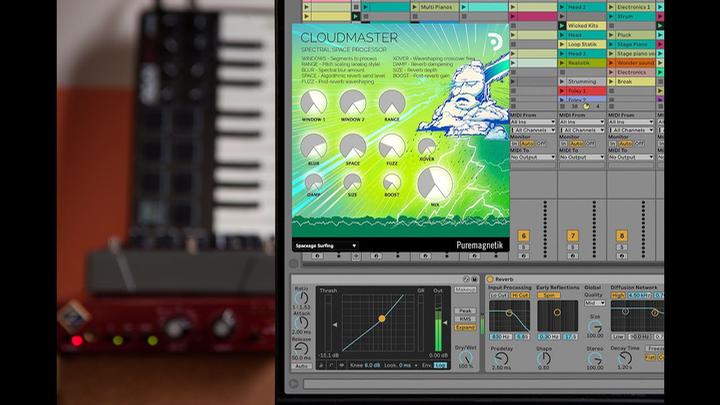This screenshot has height=405, width=720.
Task: Adjust the compressor Dry/Wet knob
Action: coord(466,357)
